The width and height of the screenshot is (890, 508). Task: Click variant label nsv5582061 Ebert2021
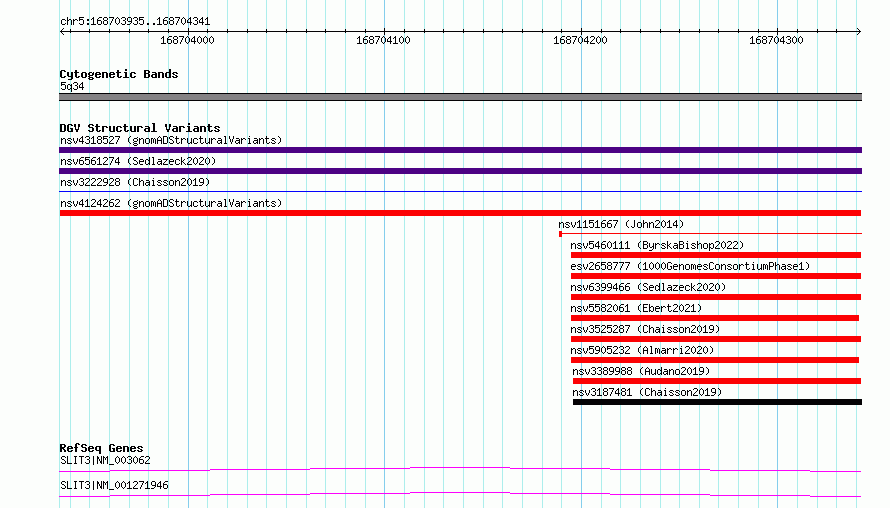[636, 308]
